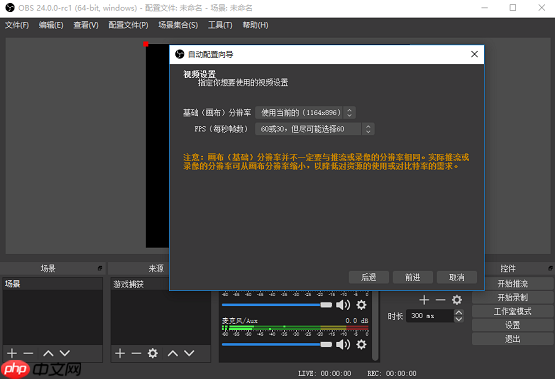Move scene down with arrow icon

coord(65,353)
